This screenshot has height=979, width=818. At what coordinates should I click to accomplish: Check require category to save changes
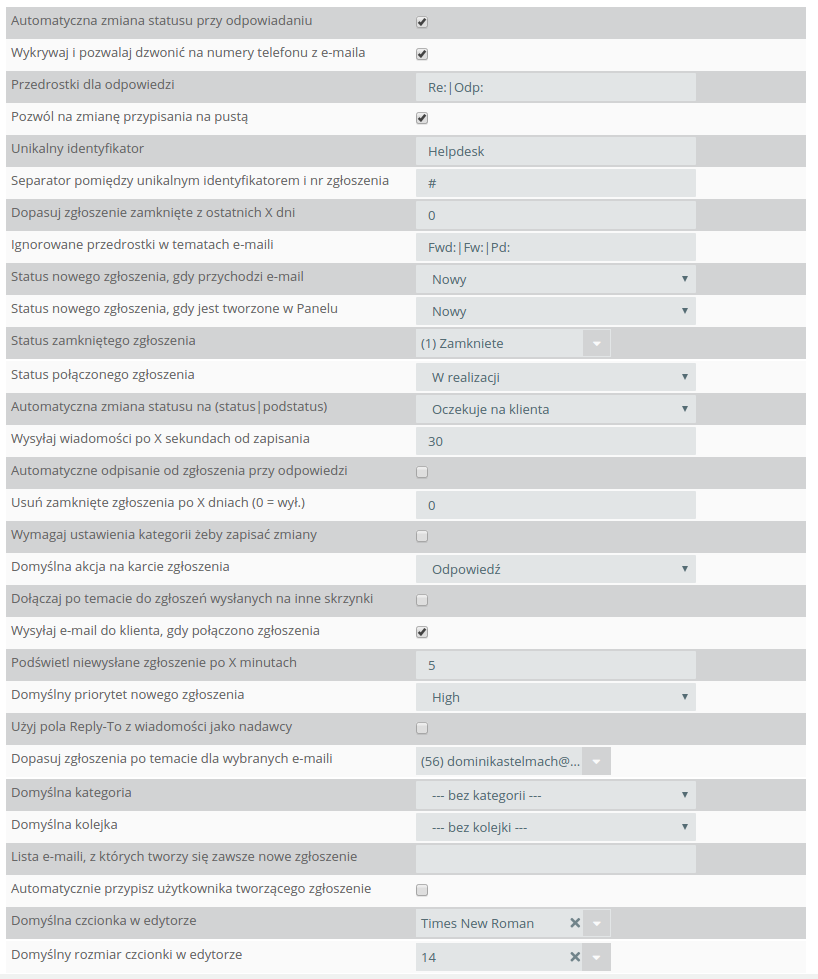(422, 536)
